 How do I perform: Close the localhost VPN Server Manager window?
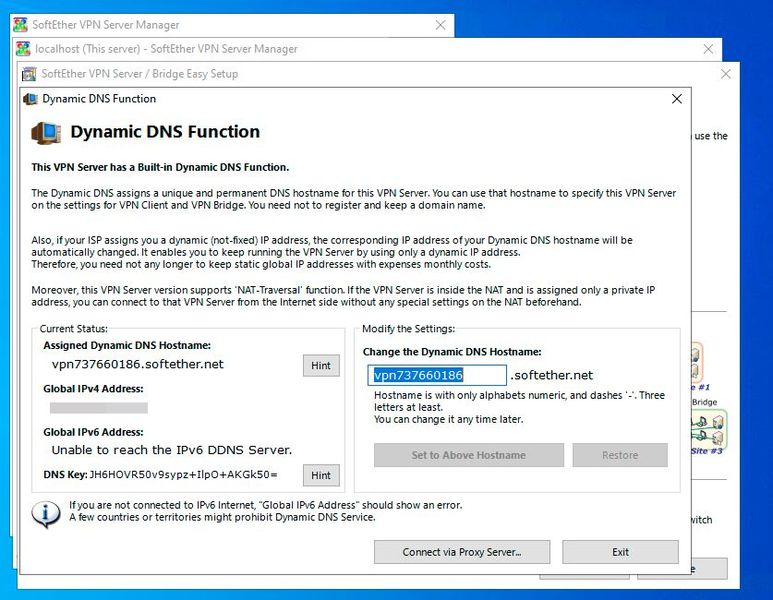708,49
